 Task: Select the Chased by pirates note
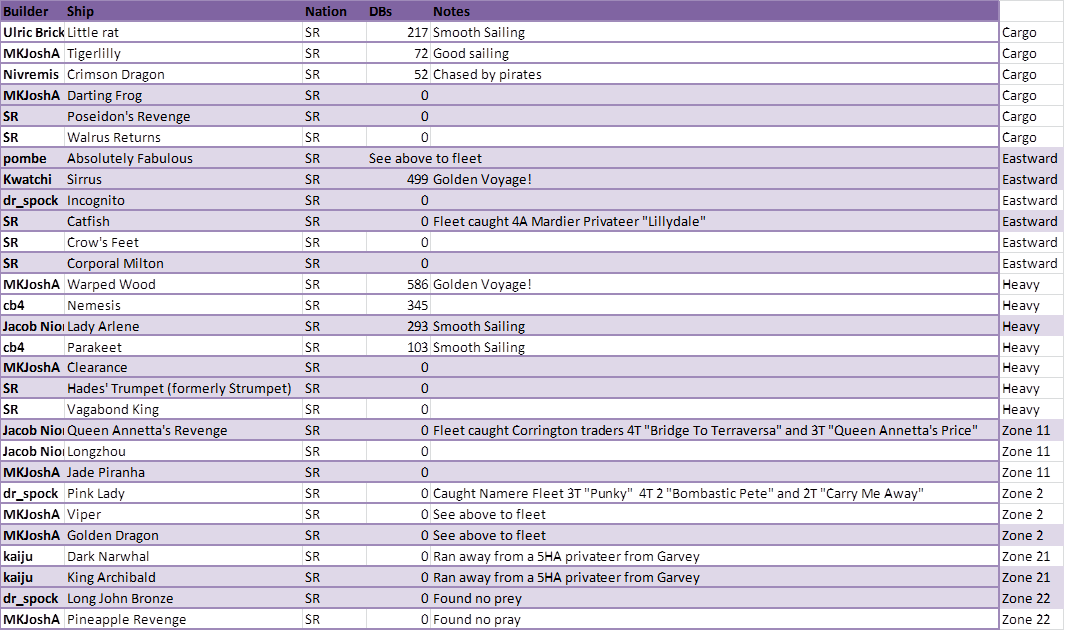click(x=487, y=74)
